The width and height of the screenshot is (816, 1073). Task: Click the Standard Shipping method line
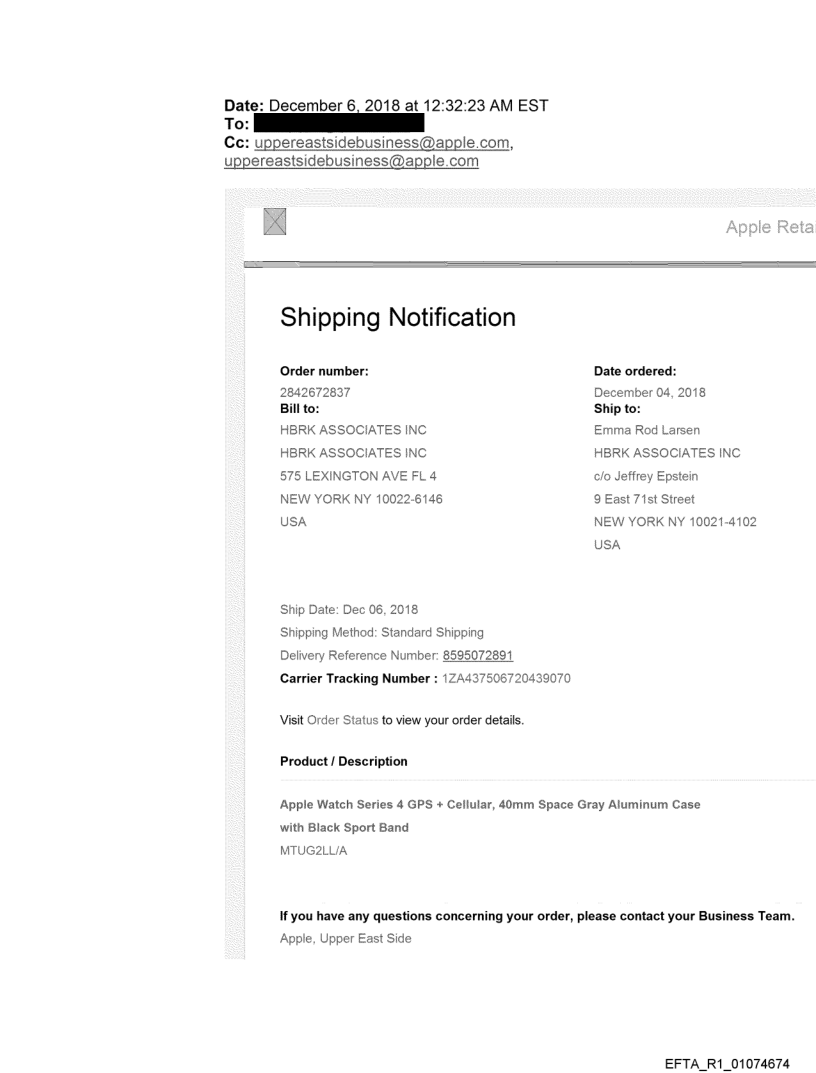pyautogui.click(x=382, y=633)
